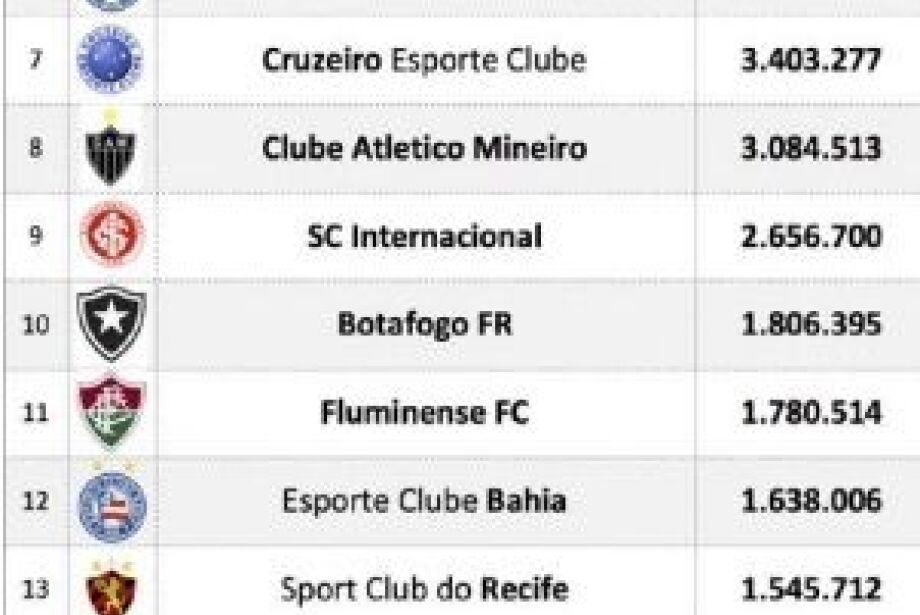
Task: Click the Cruzeiro club crest icon
Action: pyautogui.click(x=110, y=61)
